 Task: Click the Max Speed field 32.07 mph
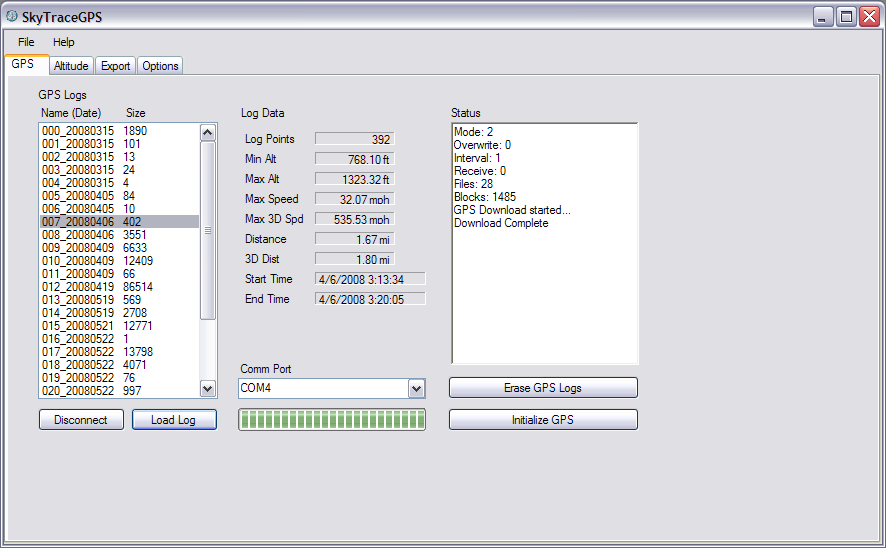[x=355, y=199]
